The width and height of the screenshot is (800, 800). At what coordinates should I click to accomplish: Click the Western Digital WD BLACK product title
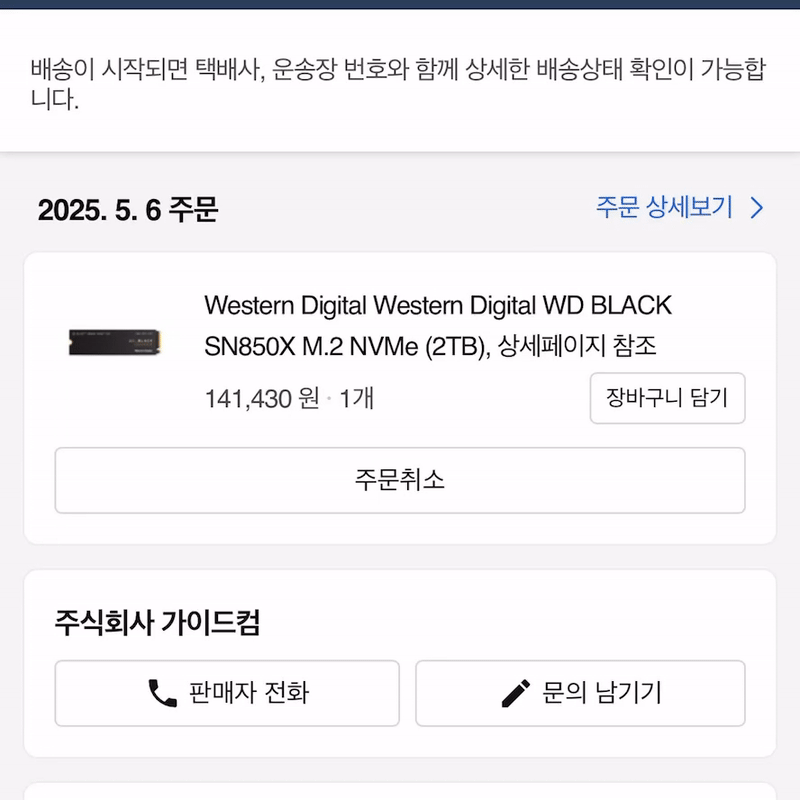[x=438, y=304]
